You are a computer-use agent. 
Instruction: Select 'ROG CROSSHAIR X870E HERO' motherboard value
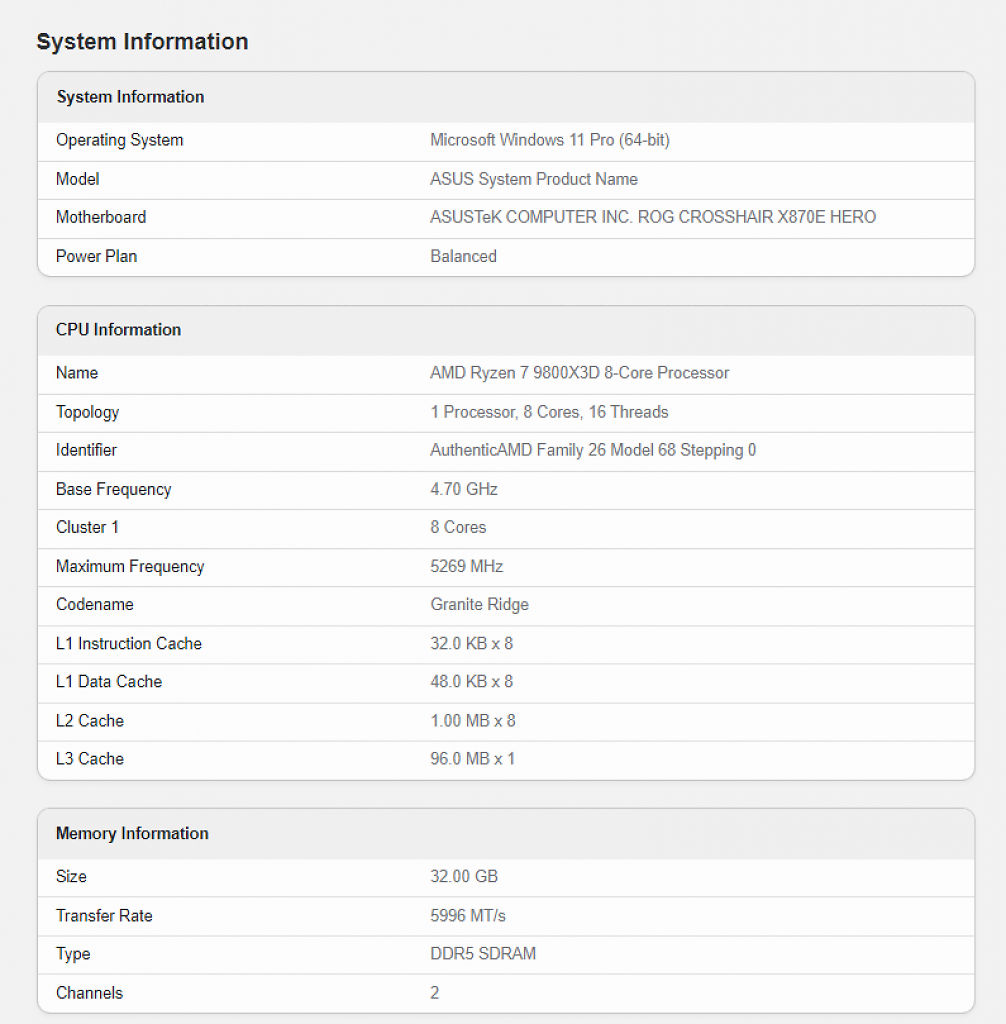point(756,217)
